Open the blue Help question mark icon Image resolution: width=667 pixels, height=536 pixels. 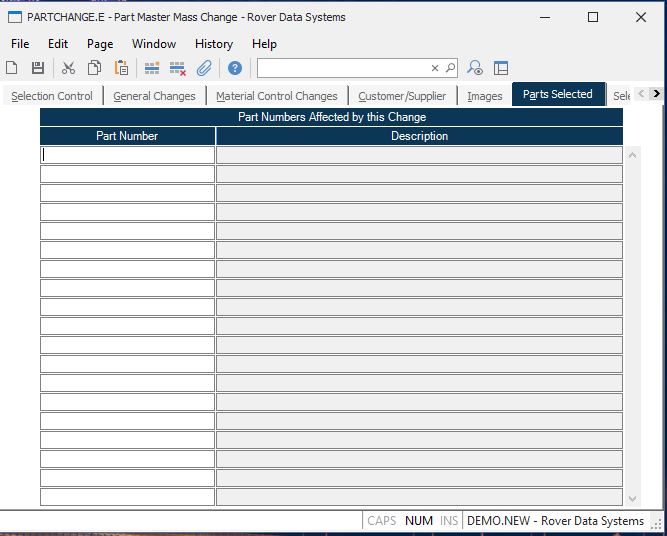(x=234, y=68)
